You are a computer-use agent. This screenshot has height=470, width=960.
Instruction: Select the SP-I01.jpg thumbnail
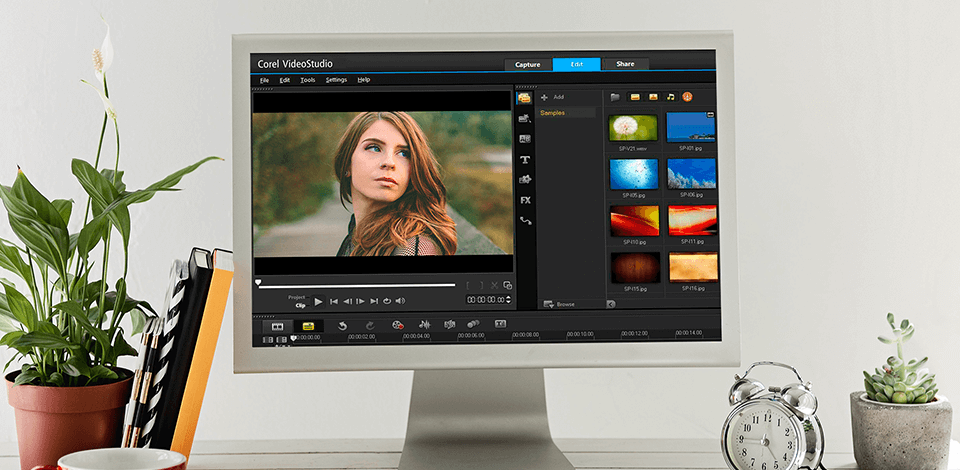tap(691, 127)
